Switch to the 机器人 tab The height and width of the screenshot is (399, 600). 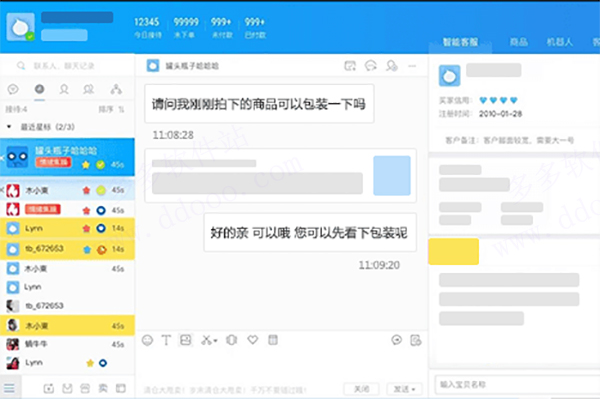559,42
